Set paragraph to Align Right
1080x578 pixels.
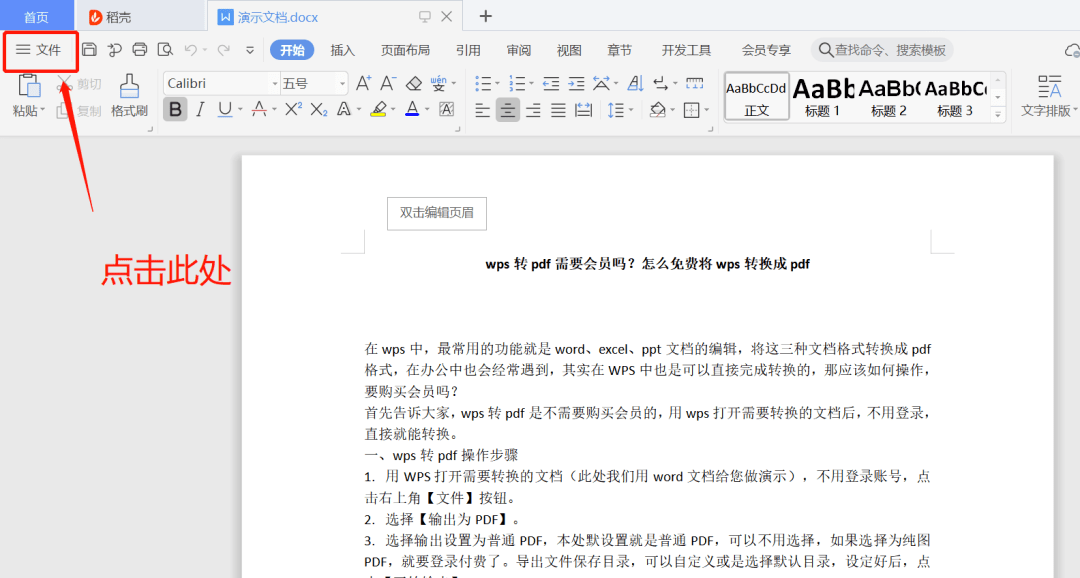point(532,110)
